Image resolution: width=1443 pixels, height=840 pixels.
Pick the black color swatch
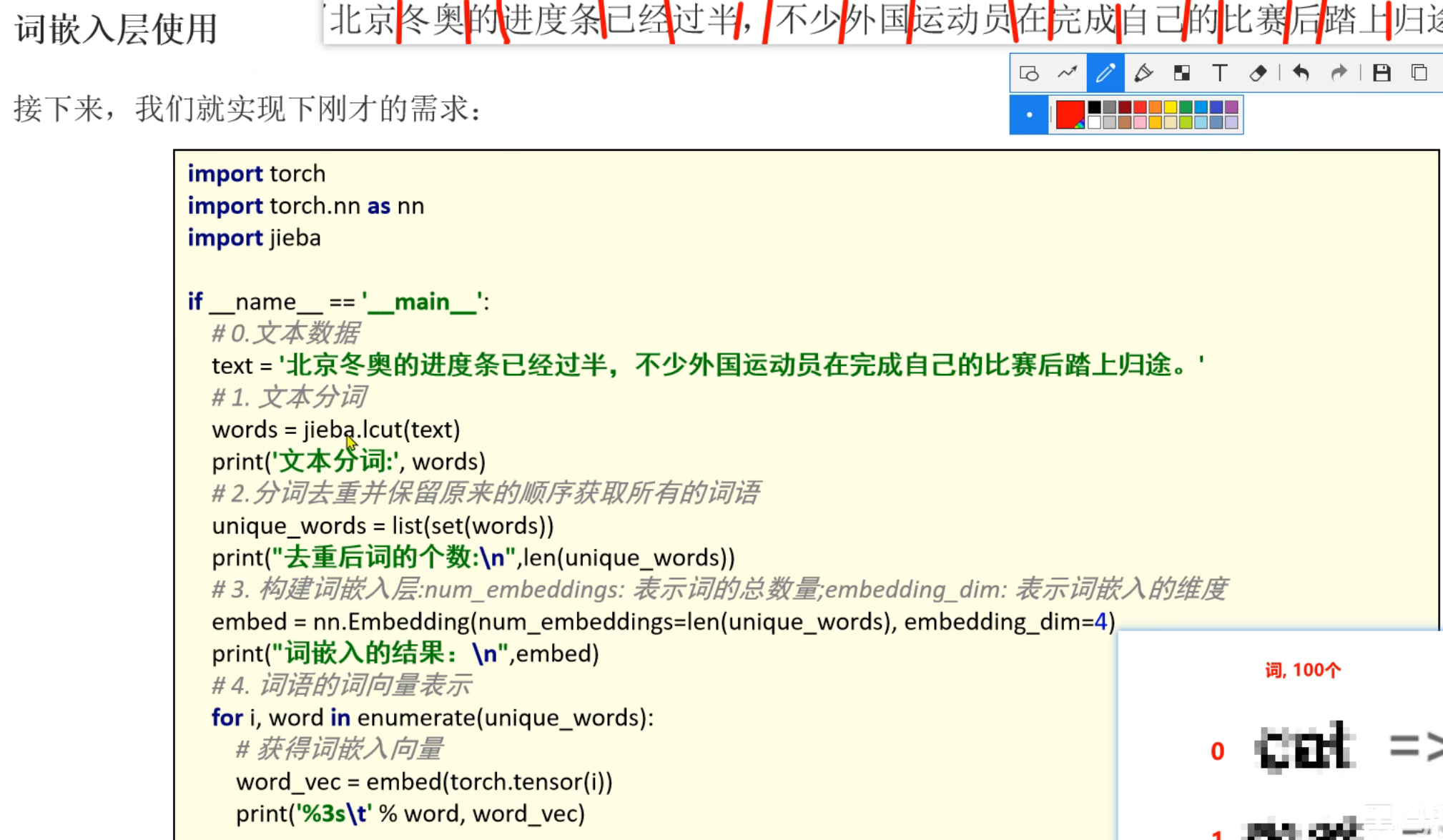point(1094,107)
